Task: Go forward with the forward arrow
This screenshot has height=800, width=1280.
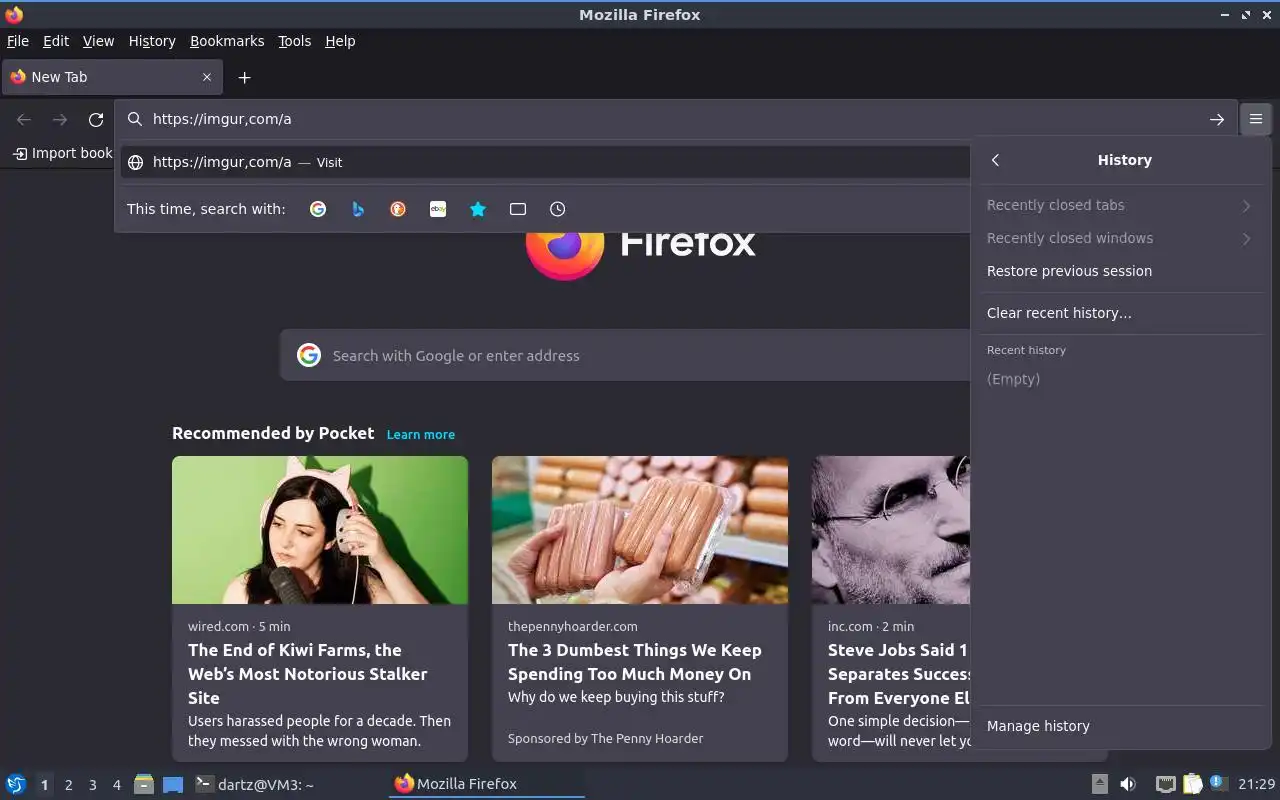Action: (60, 119)
